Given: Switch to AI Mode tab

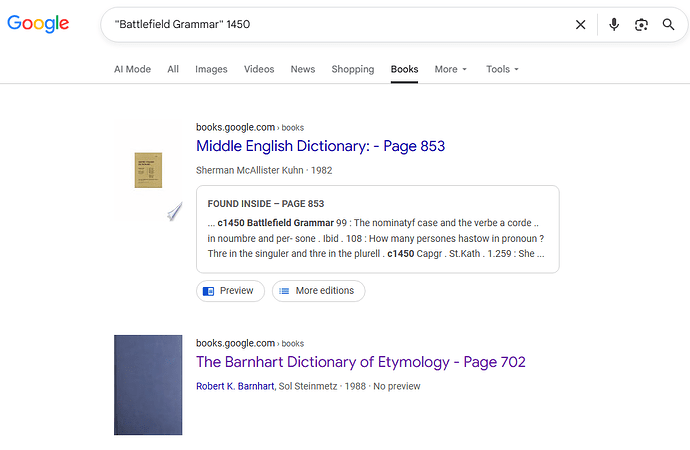Looking at the screenshot, I should (x=132, y=69).
